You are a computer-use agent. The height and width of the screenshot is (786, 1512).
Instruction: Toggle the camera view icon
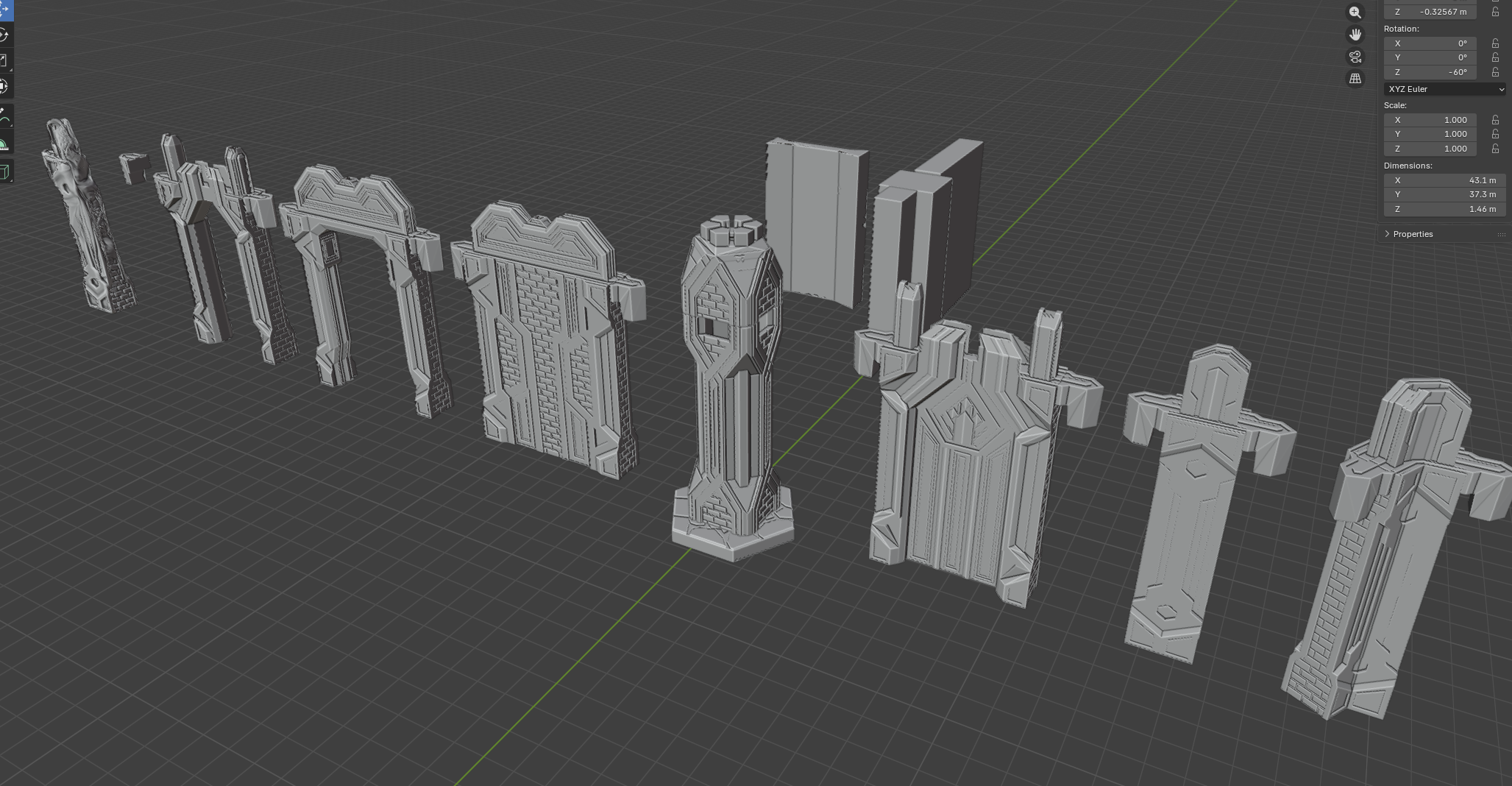(x=1355, y=57)
